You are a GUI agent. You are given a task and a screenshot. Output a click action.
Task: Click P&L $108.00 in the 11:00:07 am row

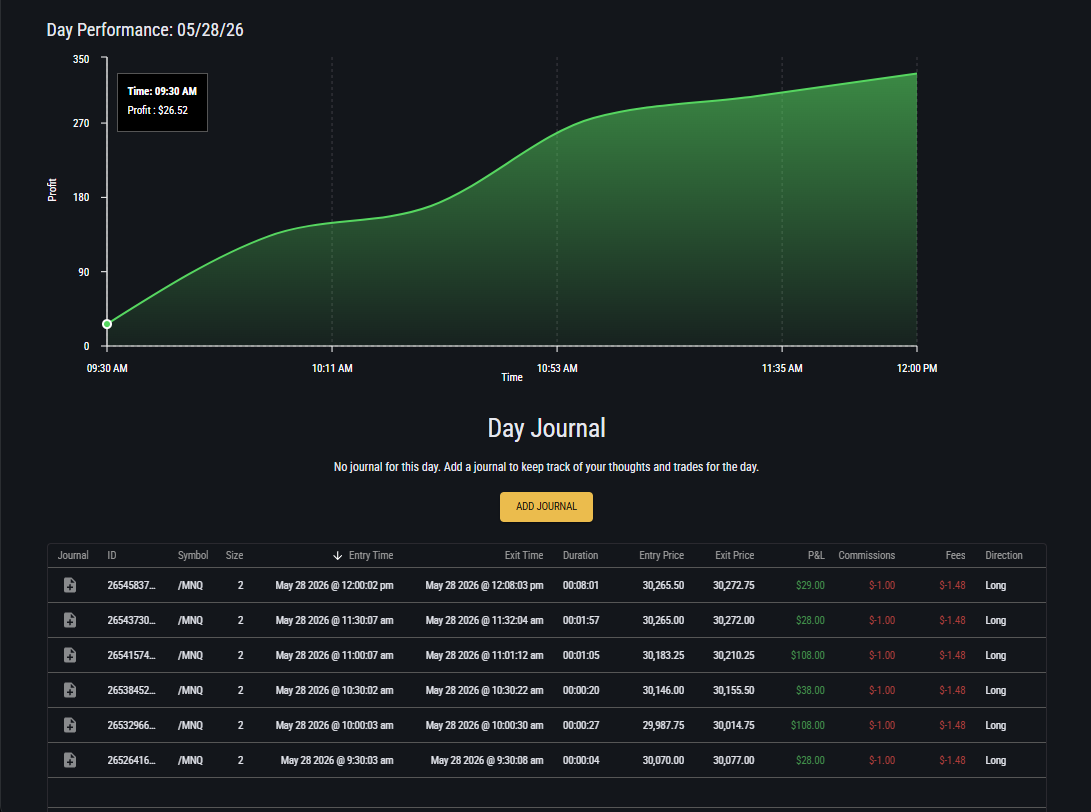click(808, 655)
